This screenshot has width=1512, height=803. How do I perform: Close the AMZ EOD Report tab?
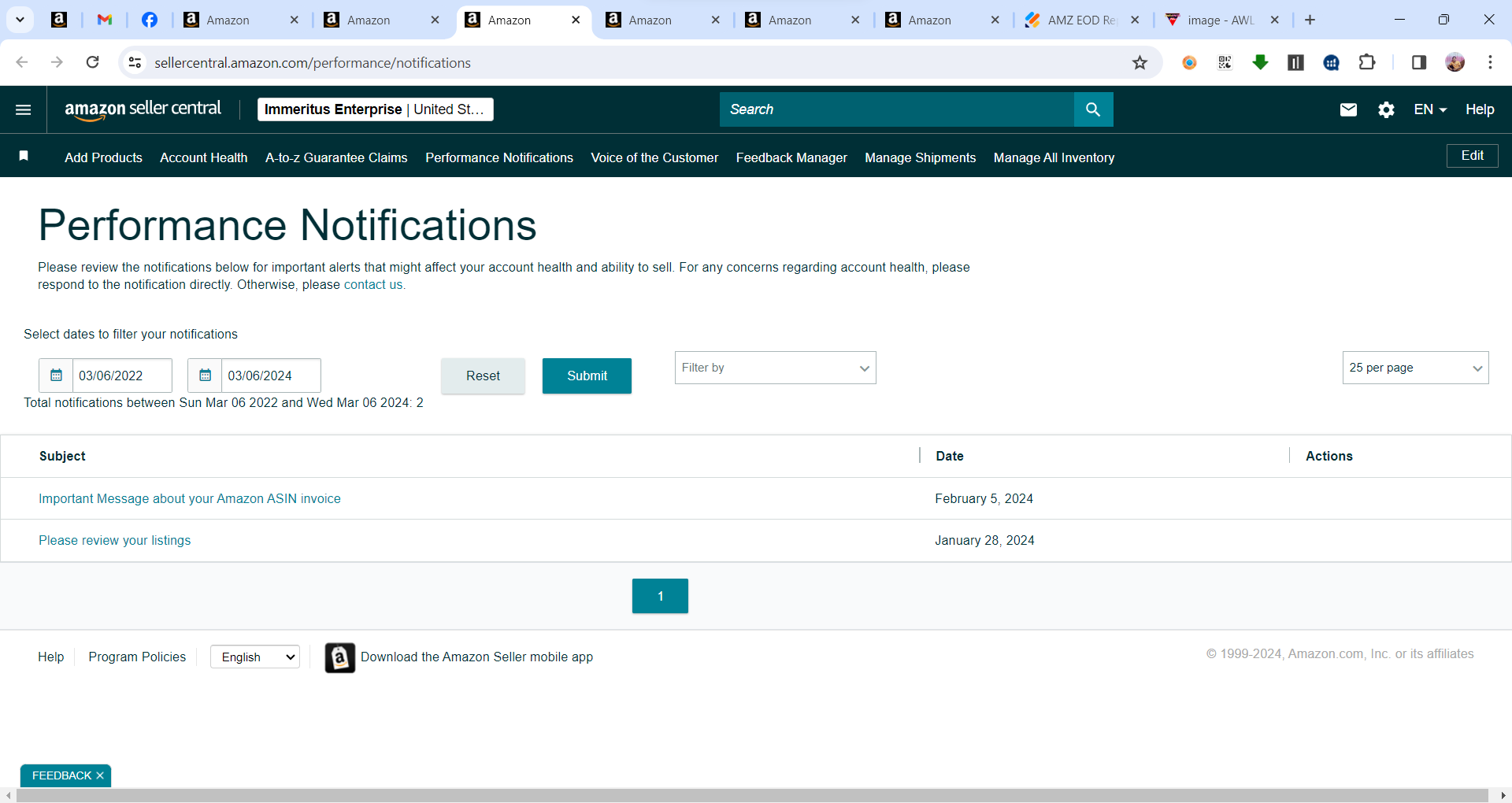tap(1135, 20)
